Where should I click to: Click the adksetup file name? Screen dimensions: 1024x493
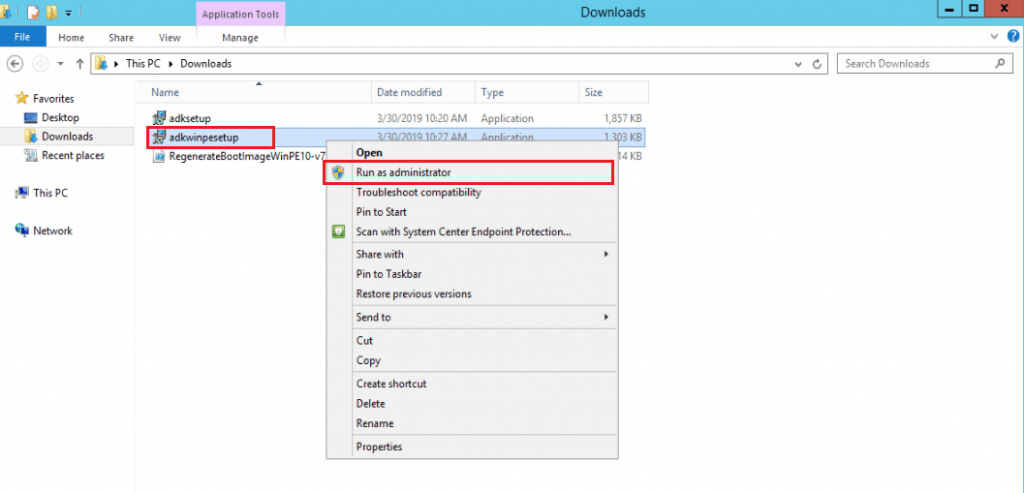(x=189, y=118)
